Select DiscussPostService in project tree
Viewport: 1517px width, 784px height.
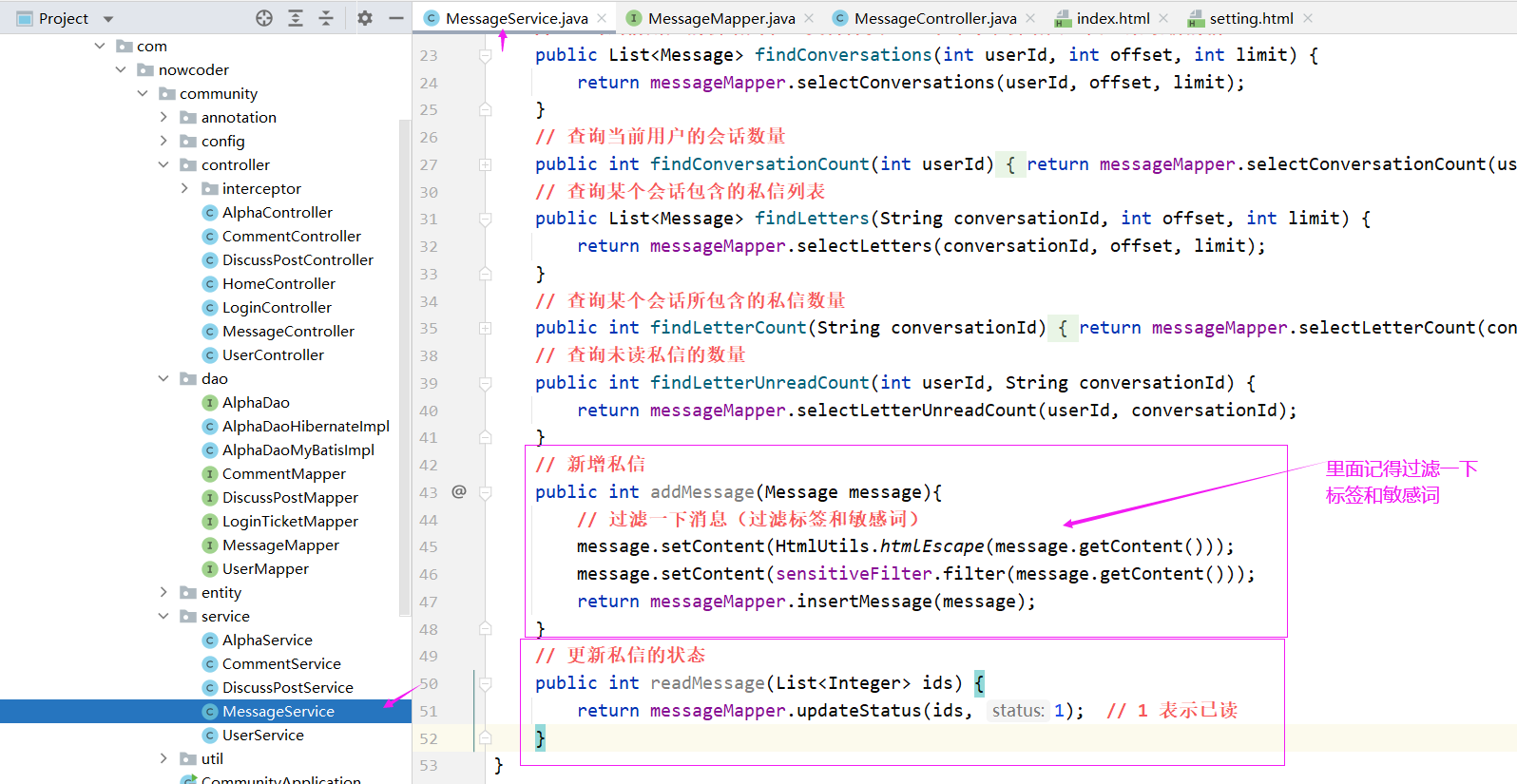tap(288, 687)
